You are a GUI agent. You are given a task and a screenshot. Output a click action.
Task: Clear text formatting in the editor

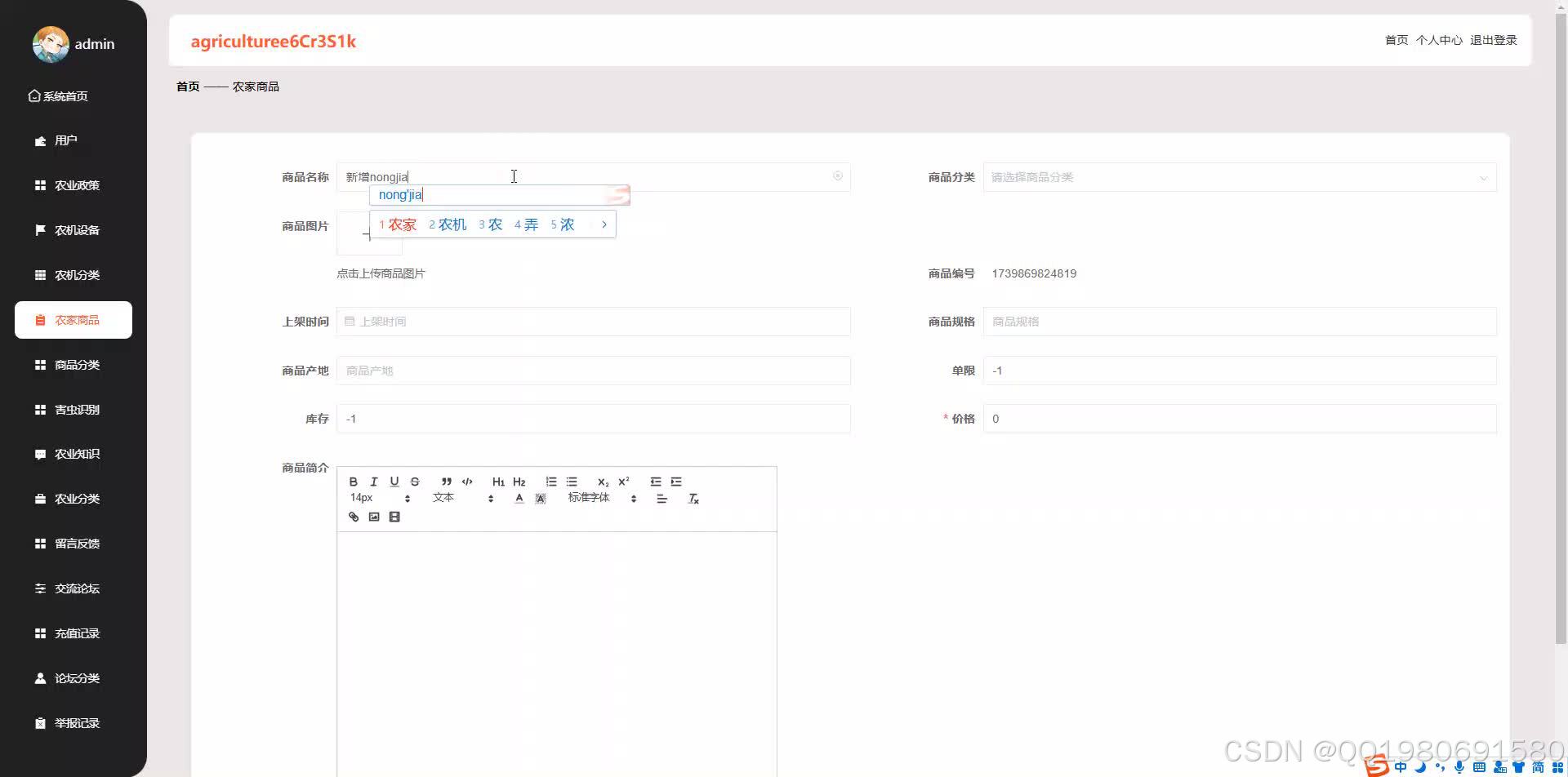(x=693, y=499)
